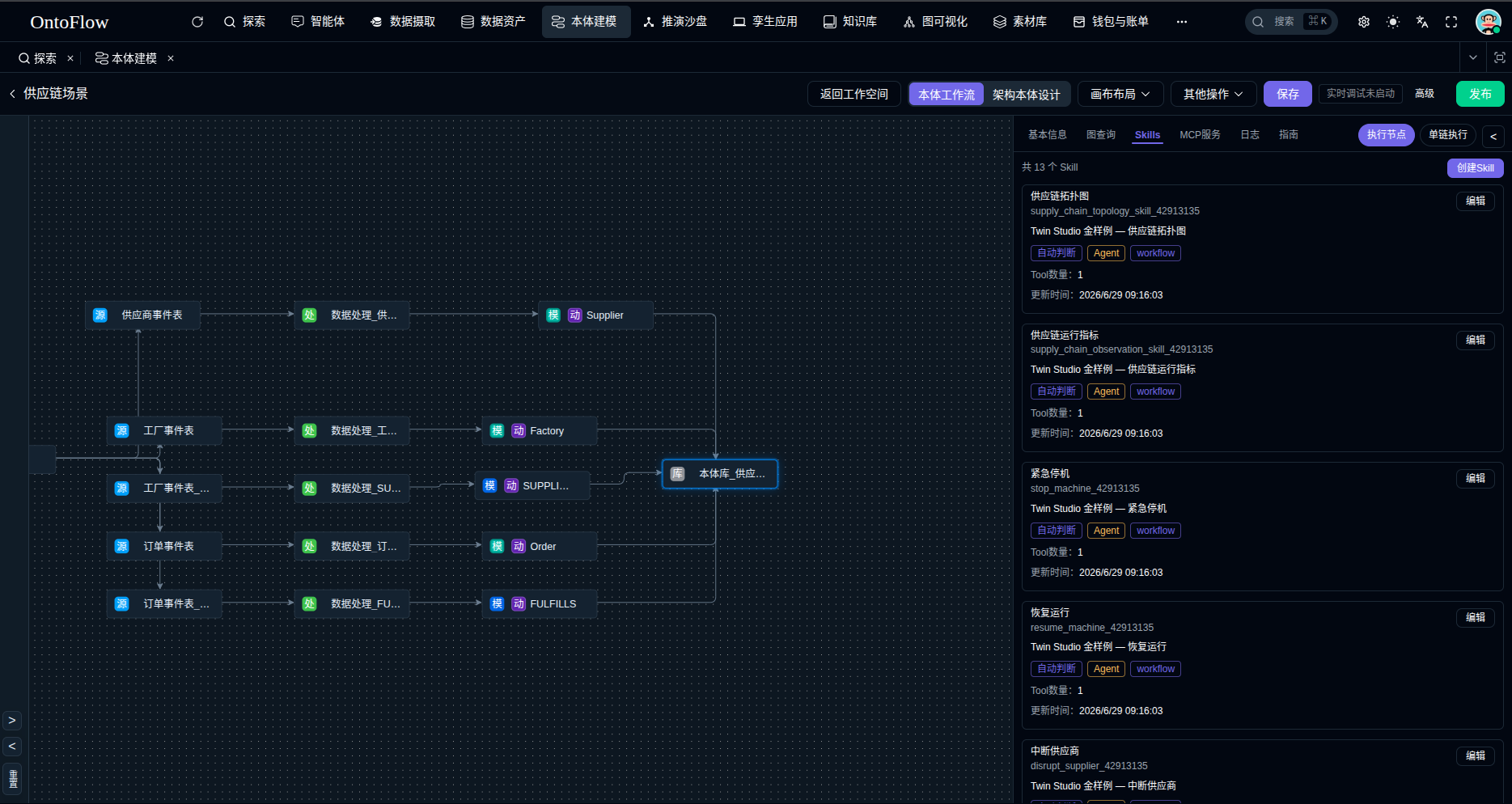Click the 模 icon on the Order node
The width and height of the screenshot is (1512, 804).
click(x=498, y=547)
